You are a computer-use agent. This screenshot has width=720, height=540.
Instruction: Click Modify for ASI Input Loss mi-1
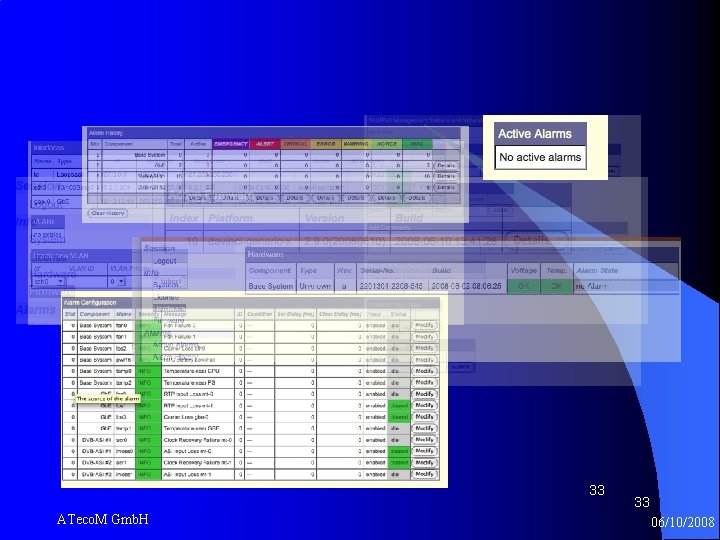coord(424,474)
